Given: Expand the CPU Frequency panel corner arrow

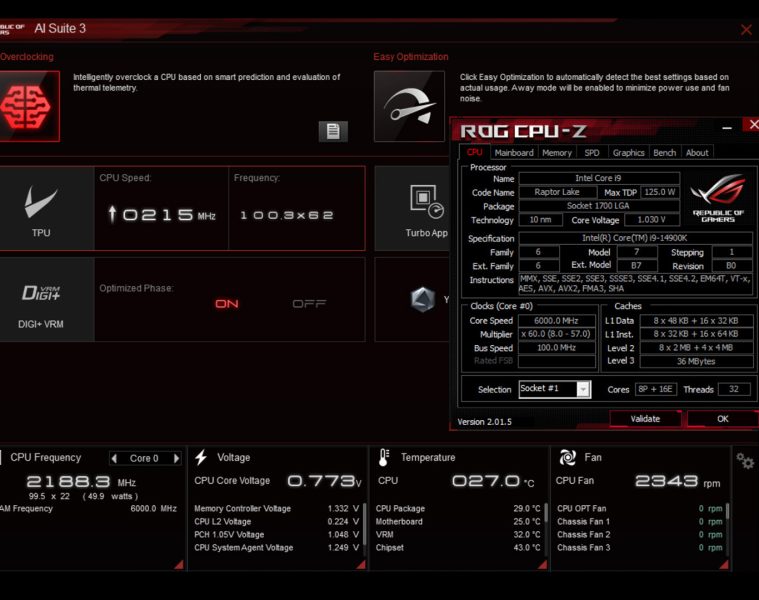Looking at the screenshot, I should [x=179, y=564].
